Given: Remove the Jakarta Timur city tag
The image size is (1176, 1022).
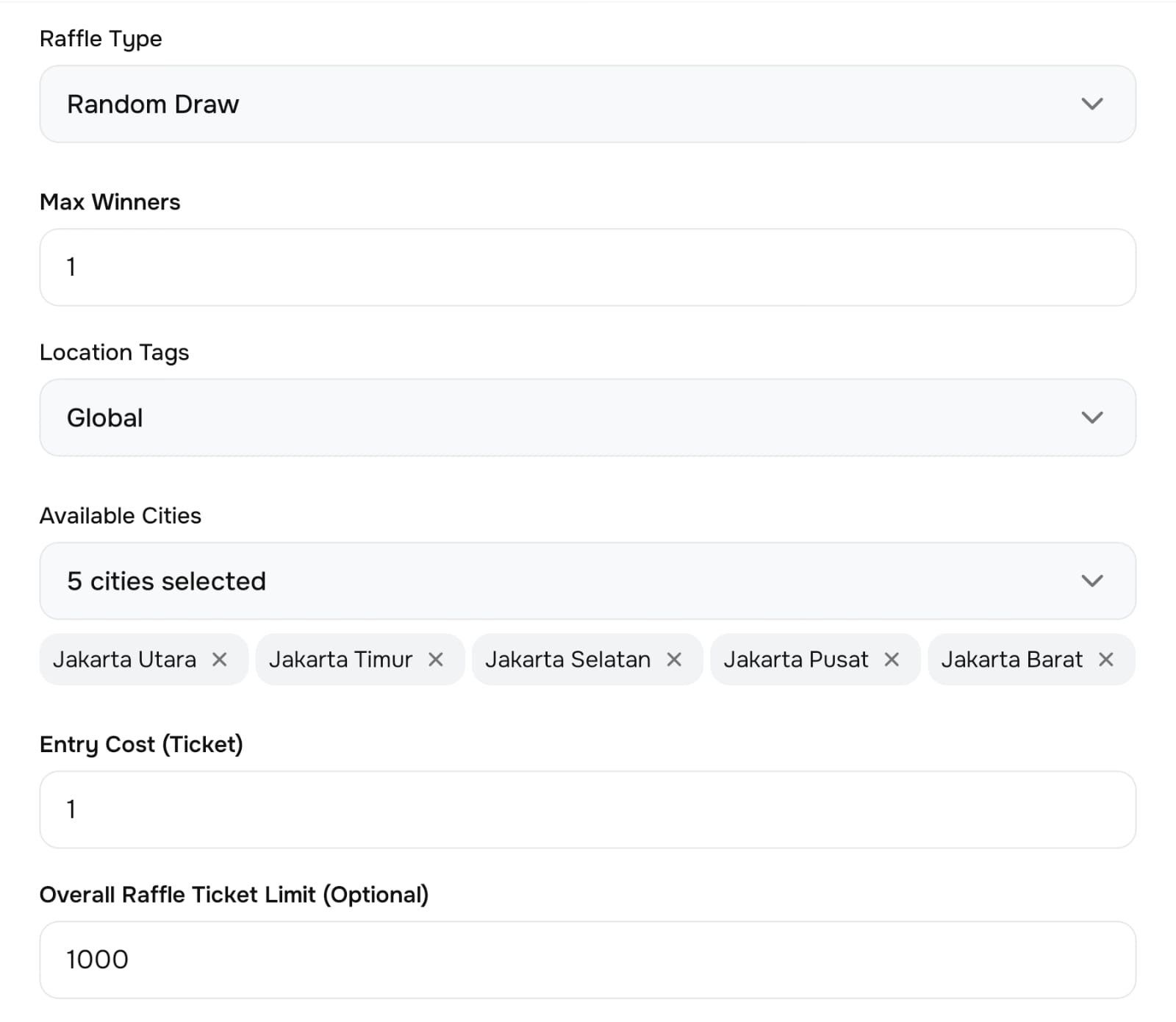Looking at the screenshot, I should [x=436, y=660].
